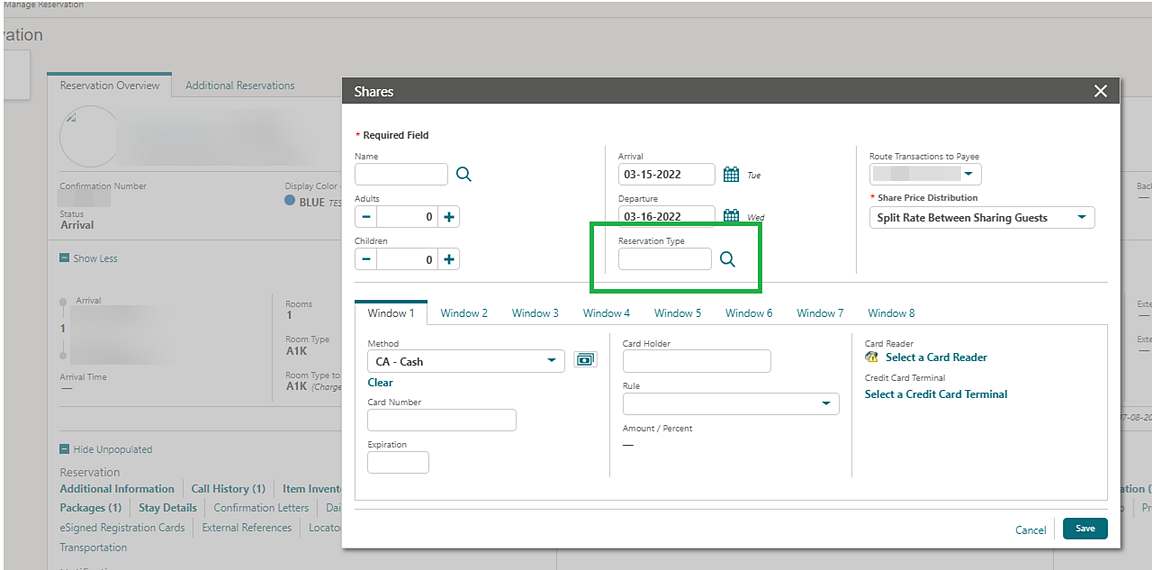Select the Reservation Overview tab

pyautogui.click(x=109, y=85)
